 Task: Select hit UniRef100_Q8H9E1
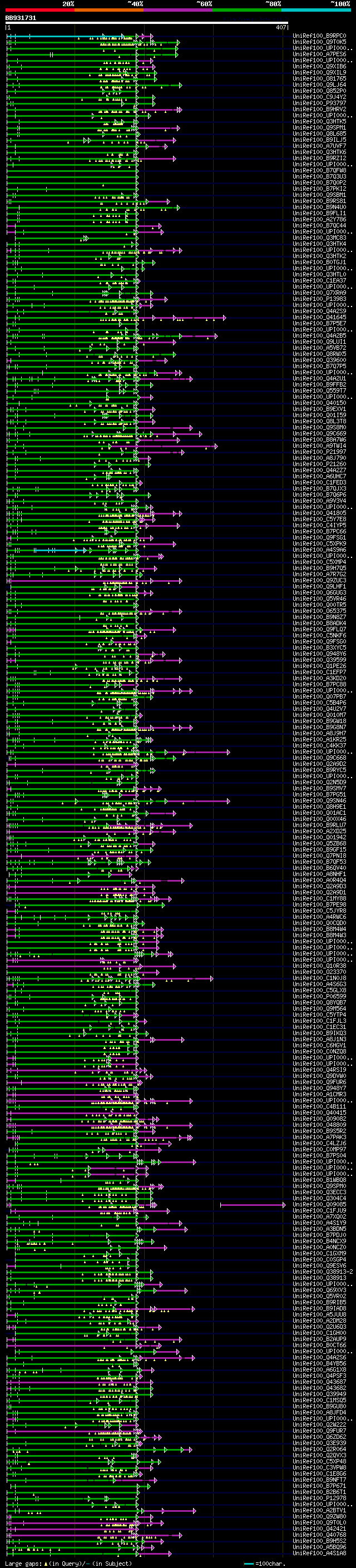pyautogui.click(x=319, y=807)
